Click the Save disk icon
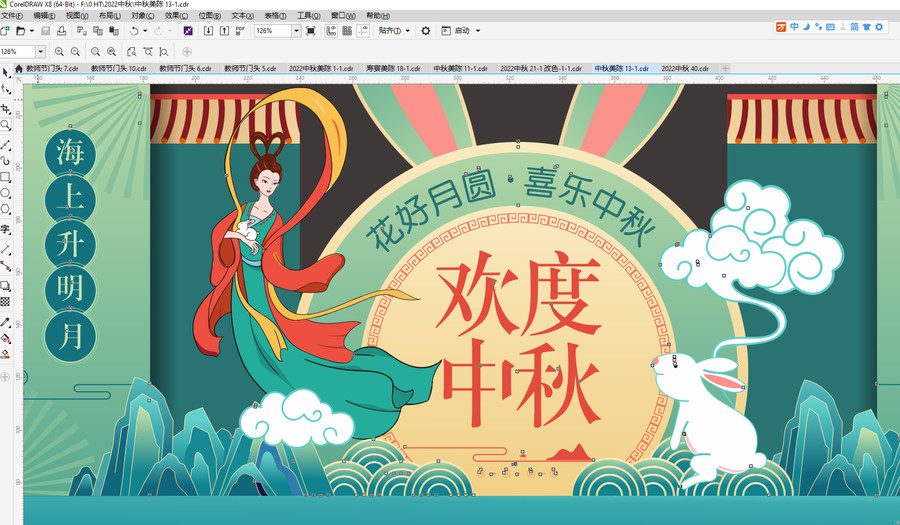The height and width of the screenshot is (525, 900). click(45, 30)
